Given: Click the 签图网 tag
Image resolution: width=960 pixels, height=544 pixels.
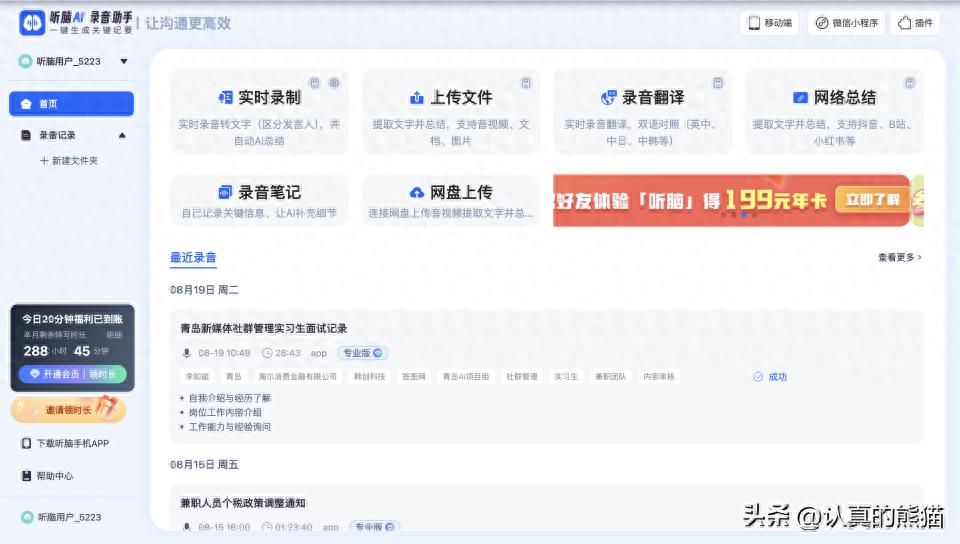Looking at the screenshot, I should 414,377.
